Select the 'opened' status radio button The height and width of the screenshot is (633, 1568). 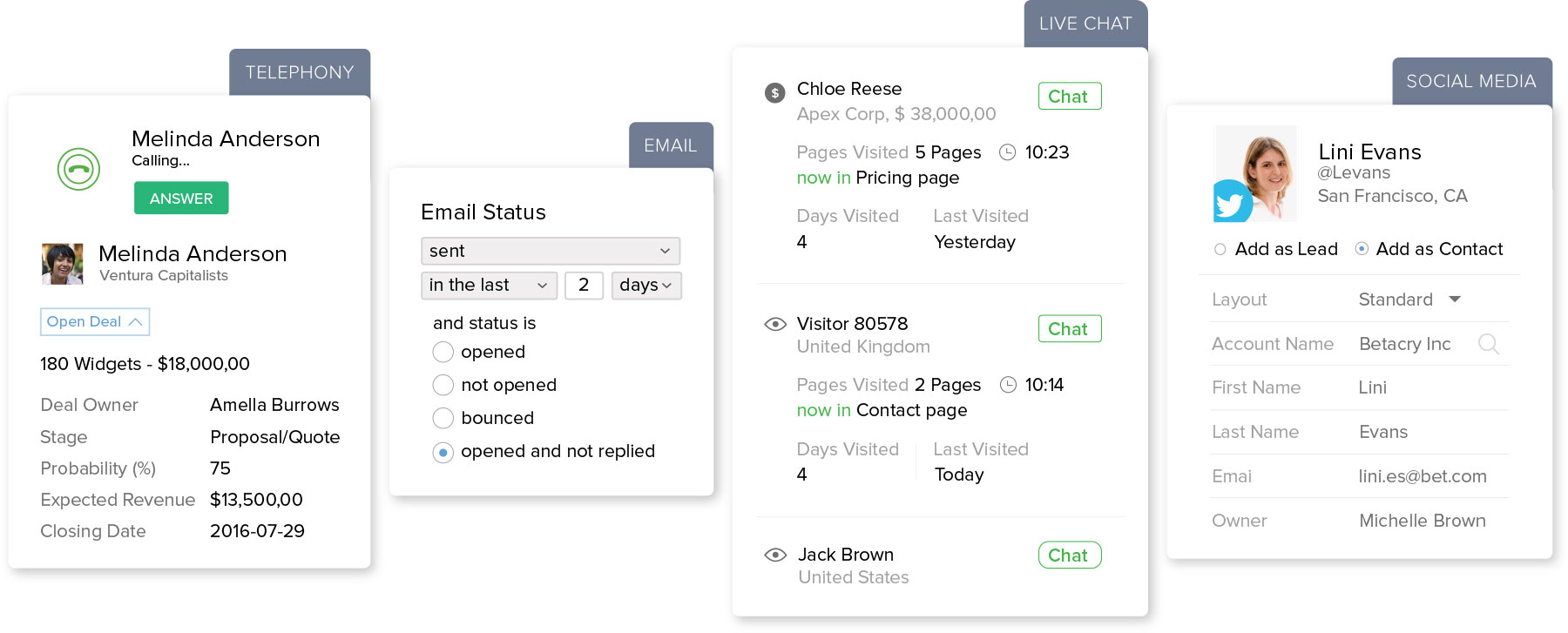pyautogui.click(x=443, y=352)
